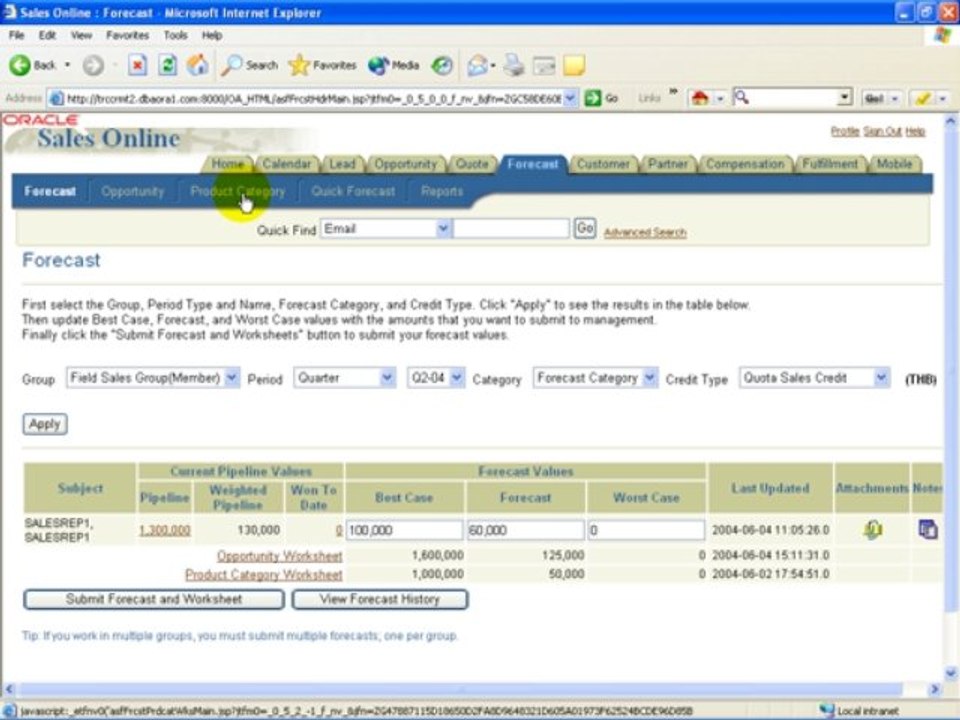The image size is (960, 720).
Task: Click the Print icon in toolbar
Action: [514, 65]
